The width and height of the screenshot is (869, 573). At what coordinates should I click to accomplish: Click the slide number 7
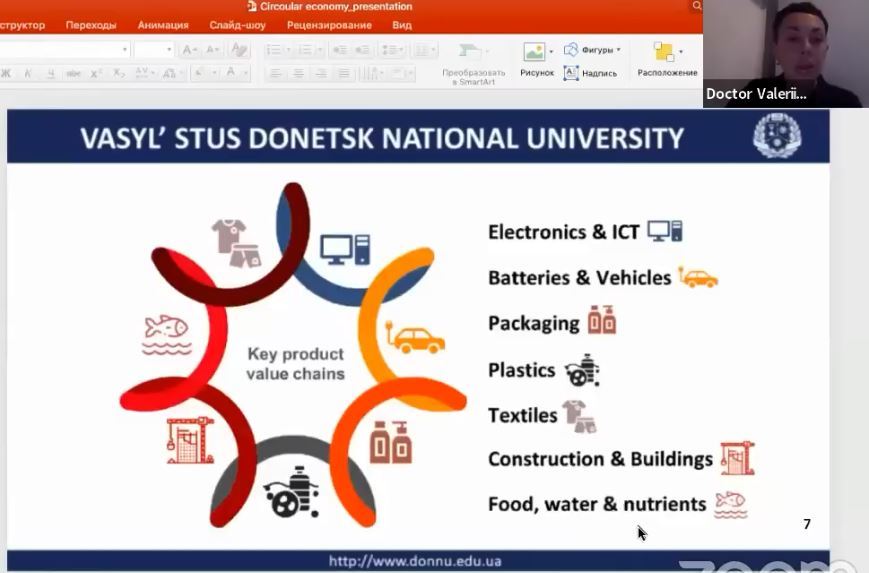click(807, 524)
